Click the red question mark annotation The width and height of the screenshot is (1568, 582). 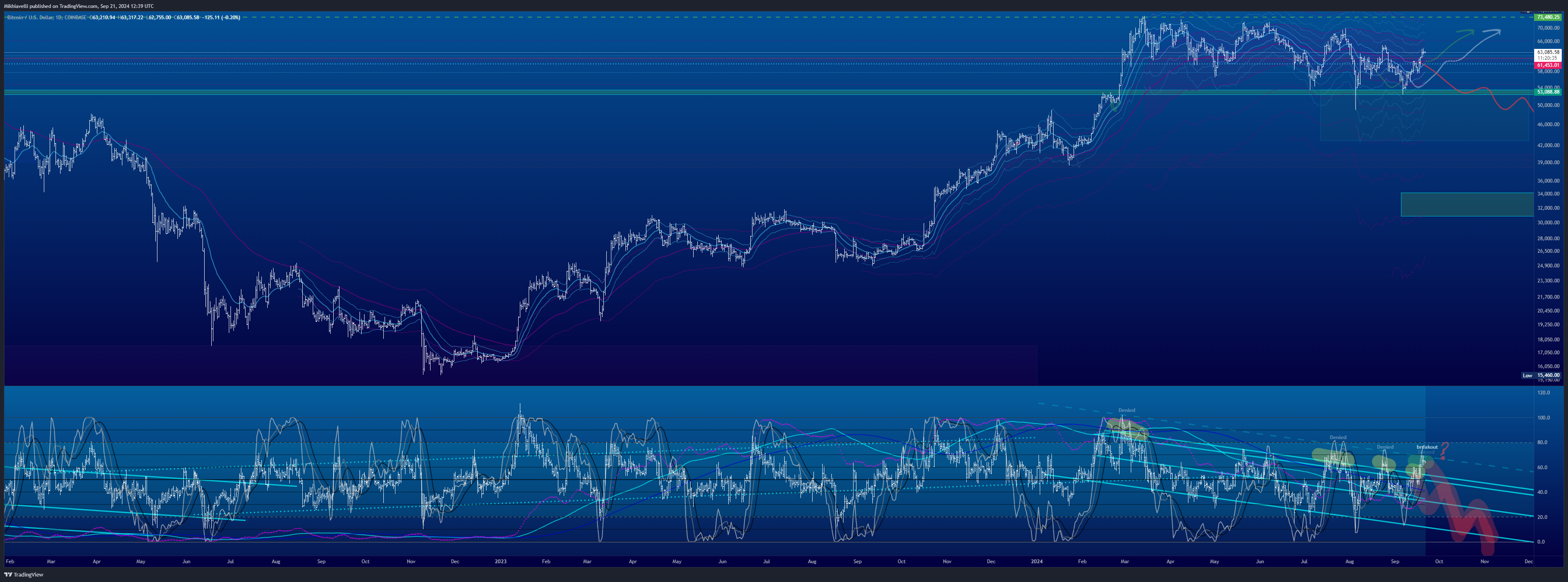[1444, 451]
